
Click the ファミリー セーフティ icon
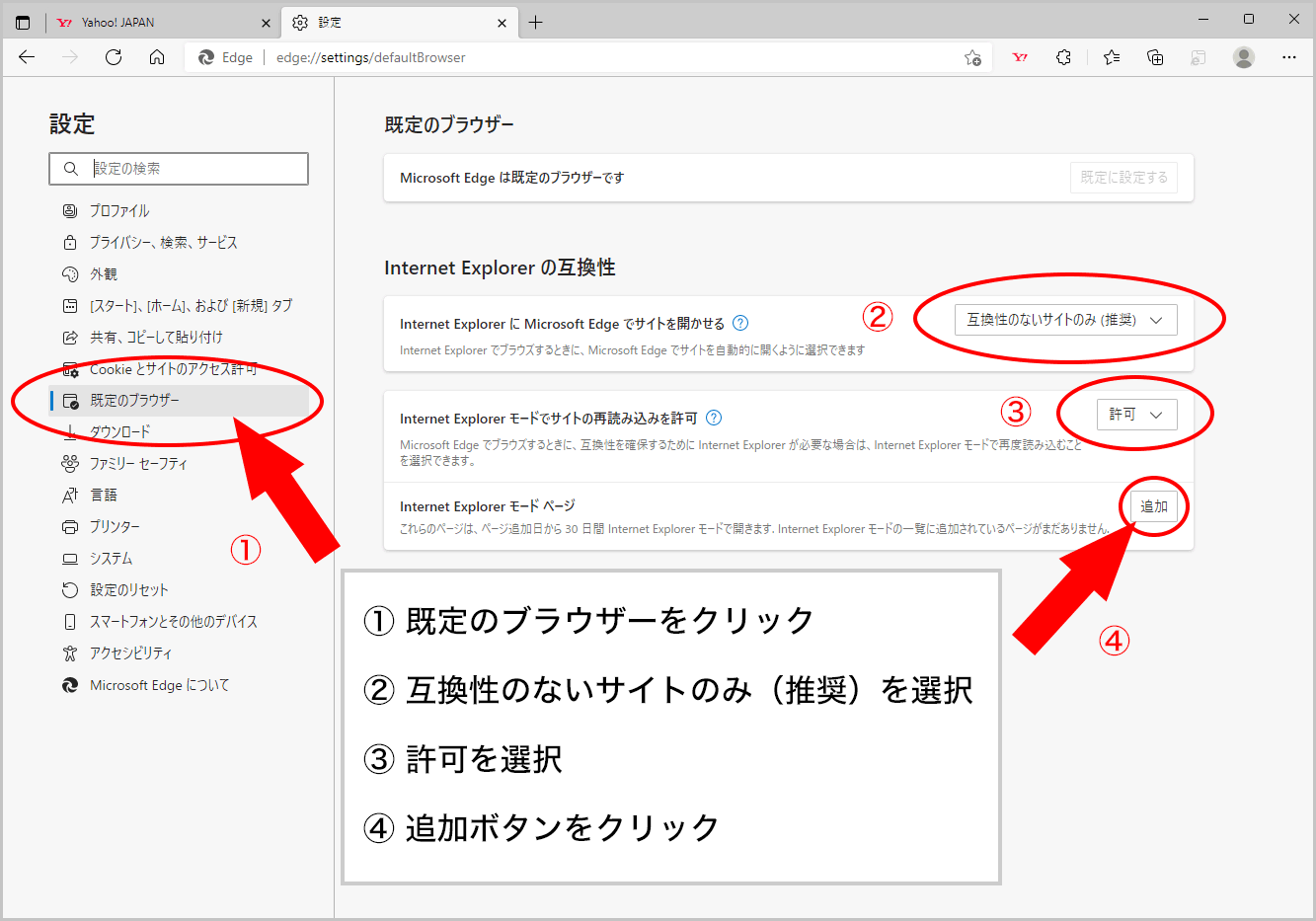(x=70, y=463)
